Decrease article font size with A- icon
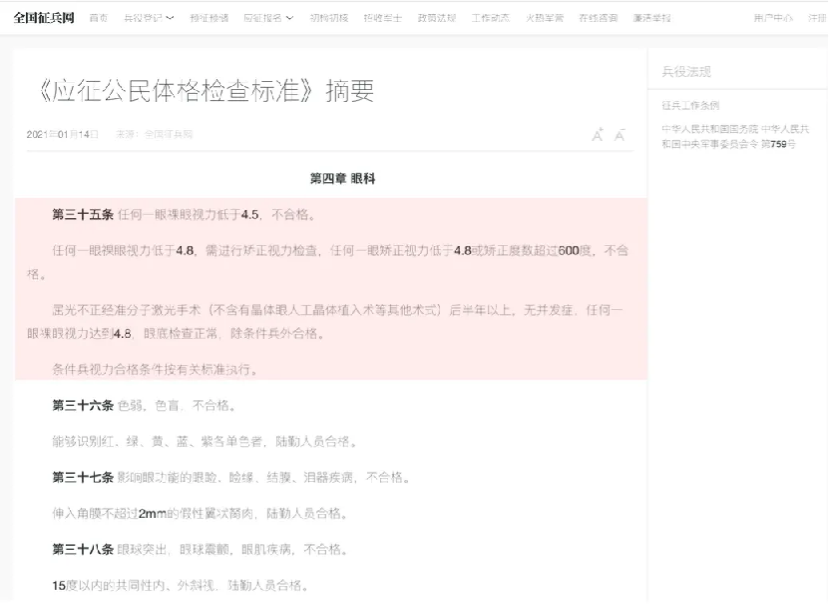The height and width of the screenshot is (608, 830). (620, 135)
